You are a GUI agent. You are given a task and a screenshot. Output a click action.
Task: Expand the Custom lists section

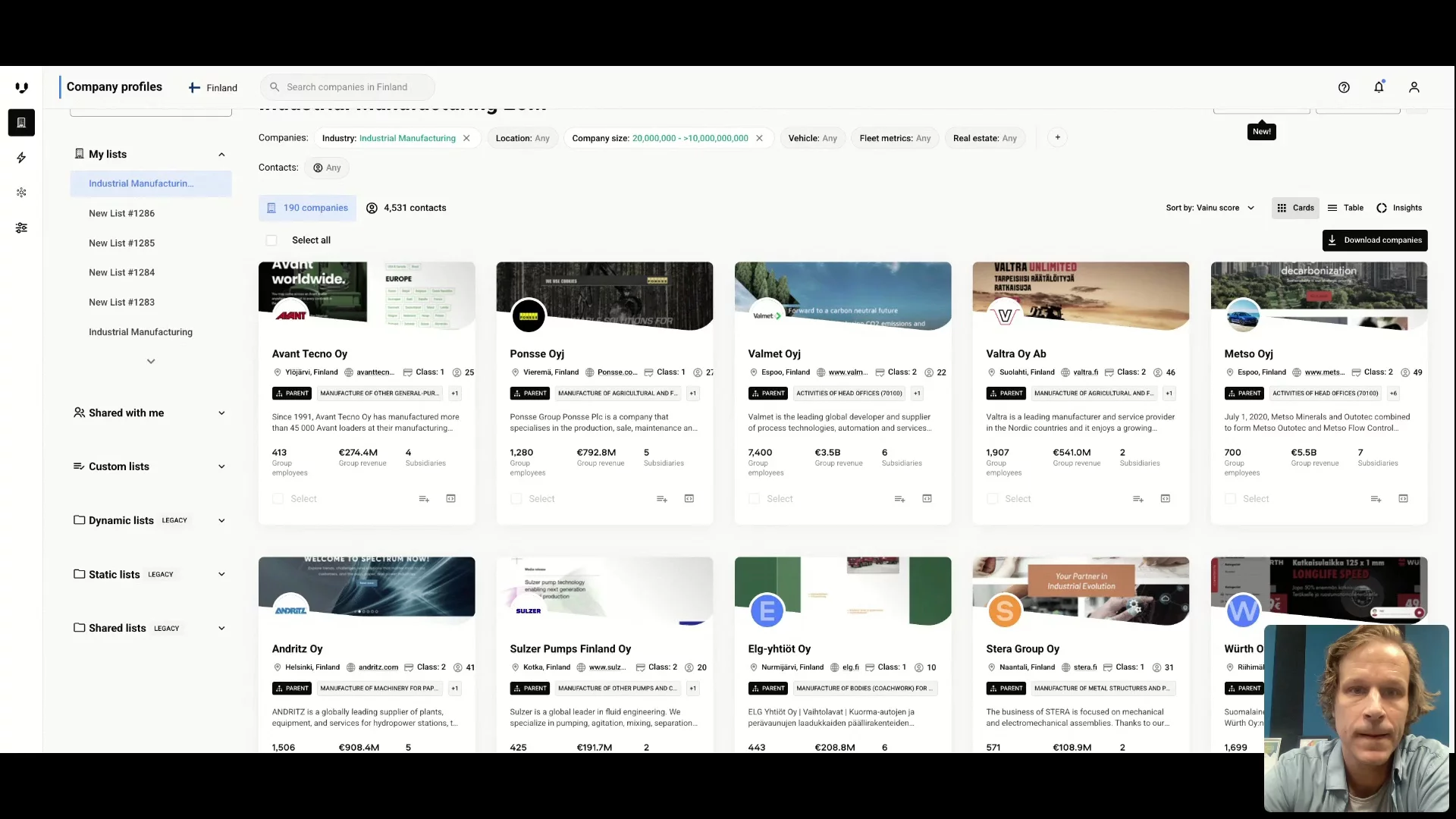point(221,467)
